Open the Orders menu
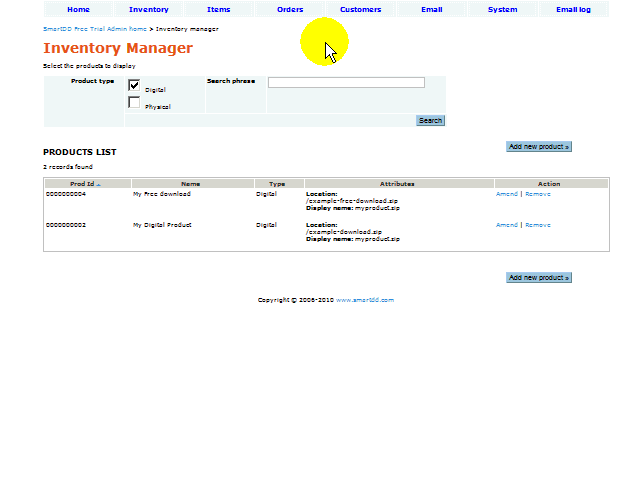 pyautogui.click(x=290, y=10)
